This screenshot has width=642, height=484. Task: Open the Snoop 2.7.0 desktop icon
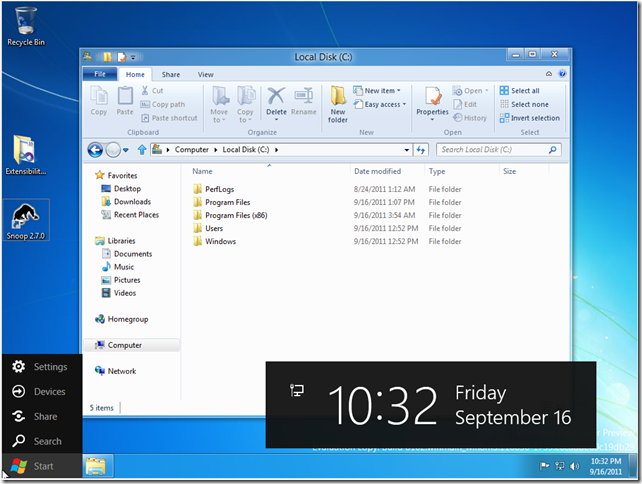[26, 220]
